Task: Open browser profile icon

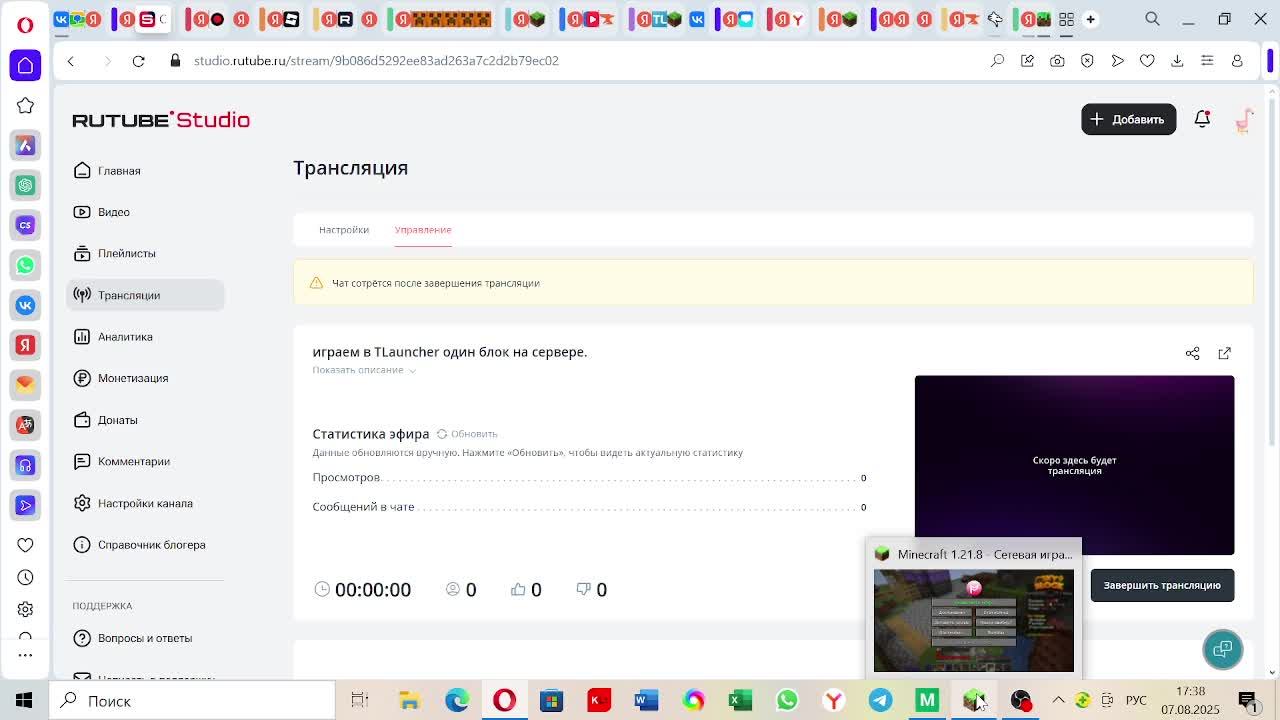Action: click(x=1237, y=61)
